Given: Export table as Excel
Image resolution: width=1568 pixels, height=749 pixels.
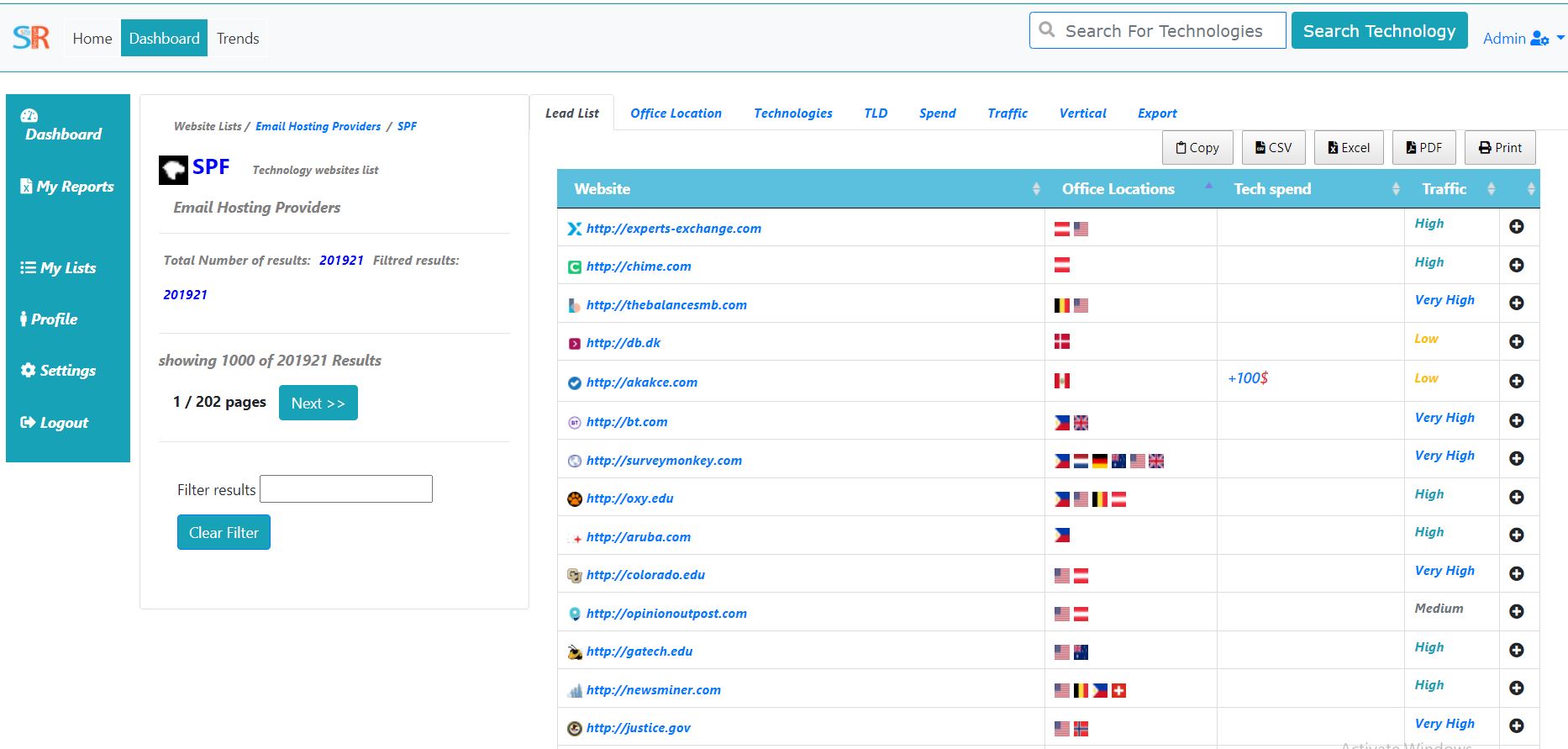Looking at the screenshot, I should click(x=1349, y=148).
